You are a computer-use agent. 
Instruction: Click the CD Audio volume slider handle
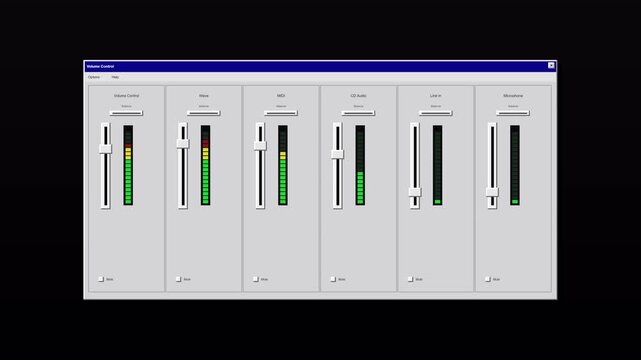point(337,154)
